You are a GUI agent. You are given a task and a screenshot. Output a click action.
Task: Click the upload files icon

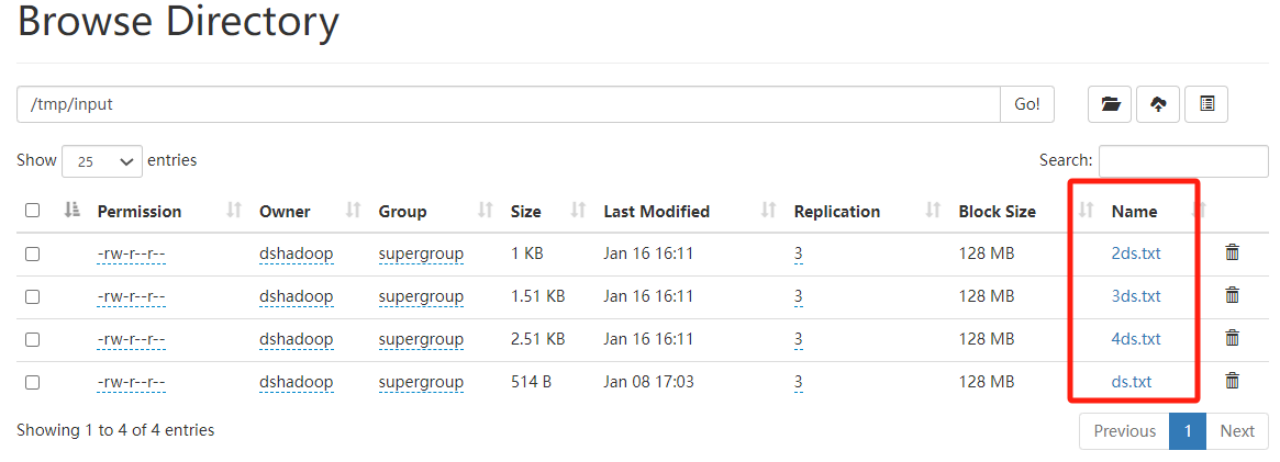1158,104
